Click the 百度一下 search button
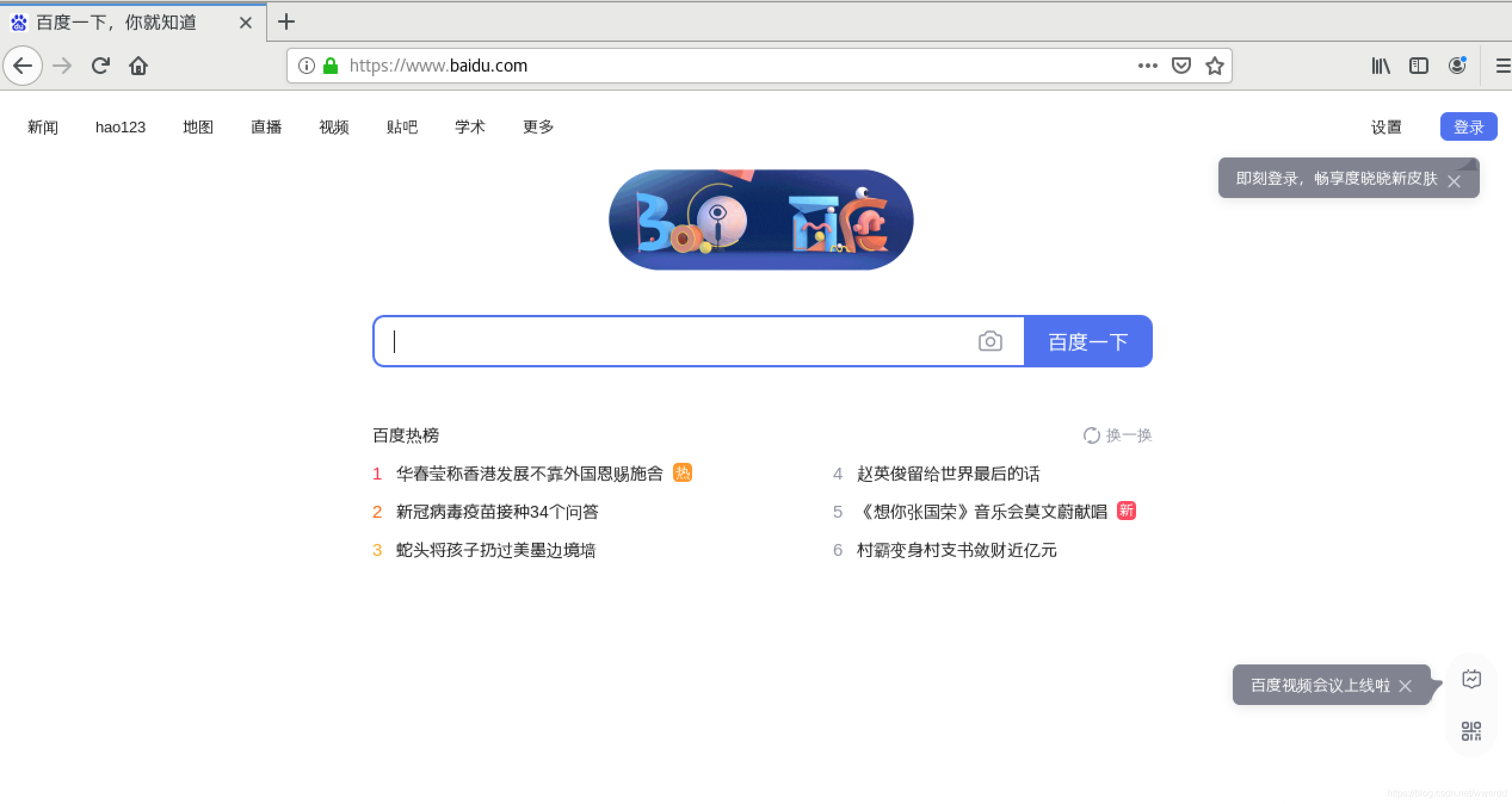This screenshot has height=804, width=1512. coord(1088,341)
